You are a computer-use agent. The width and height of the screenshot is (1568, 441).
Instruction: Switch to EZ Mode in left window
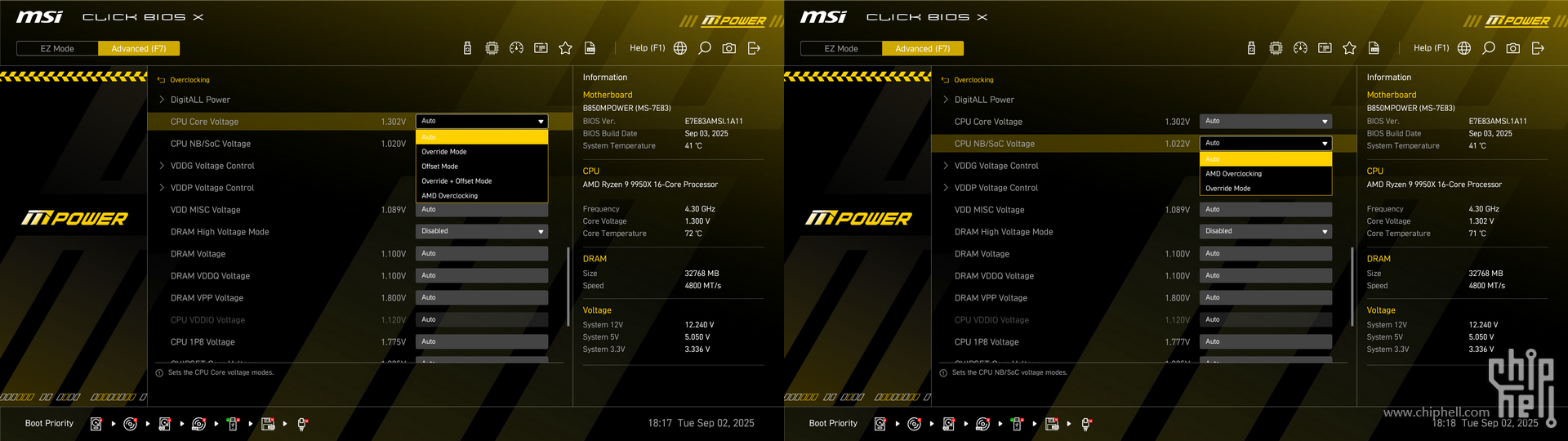[x=57, y=48]
